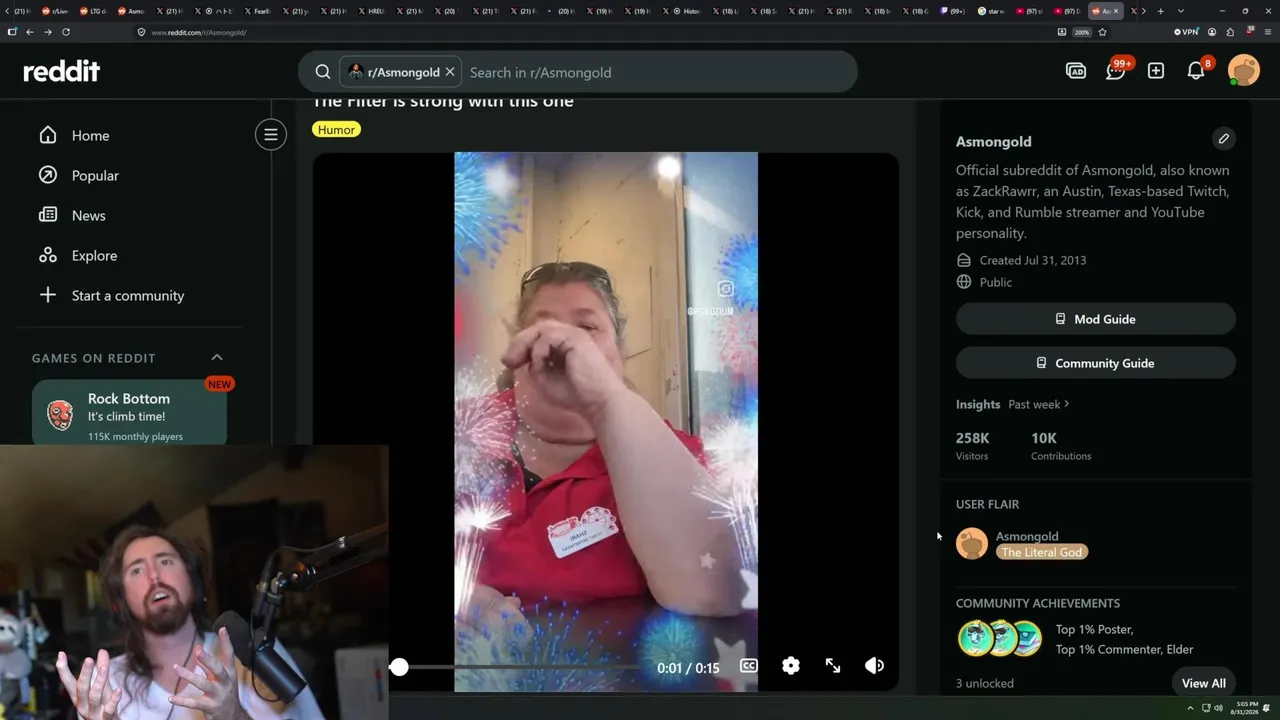The width and height of the screenshot is (1280, 720).
Task: Switch to the FearB tab
Action: tap(258, 11)
